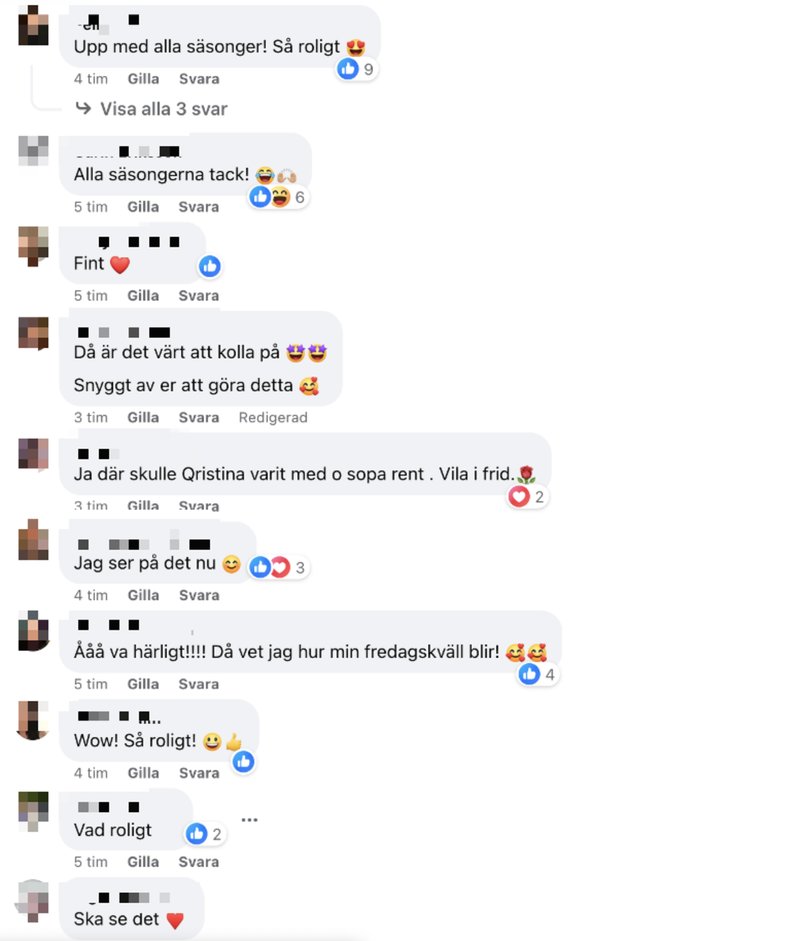This screenshot has width=800, height=941.
Task: Open like count on the 'fredagskväll' comment
Action: click(x=538, y=674)
